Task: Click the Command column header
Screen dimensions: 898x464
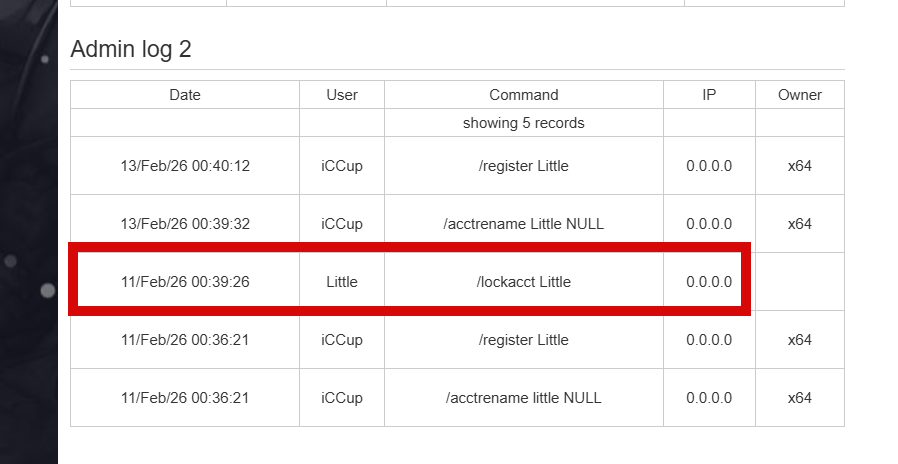Action: pyautogui.click(x=524, y=95)
